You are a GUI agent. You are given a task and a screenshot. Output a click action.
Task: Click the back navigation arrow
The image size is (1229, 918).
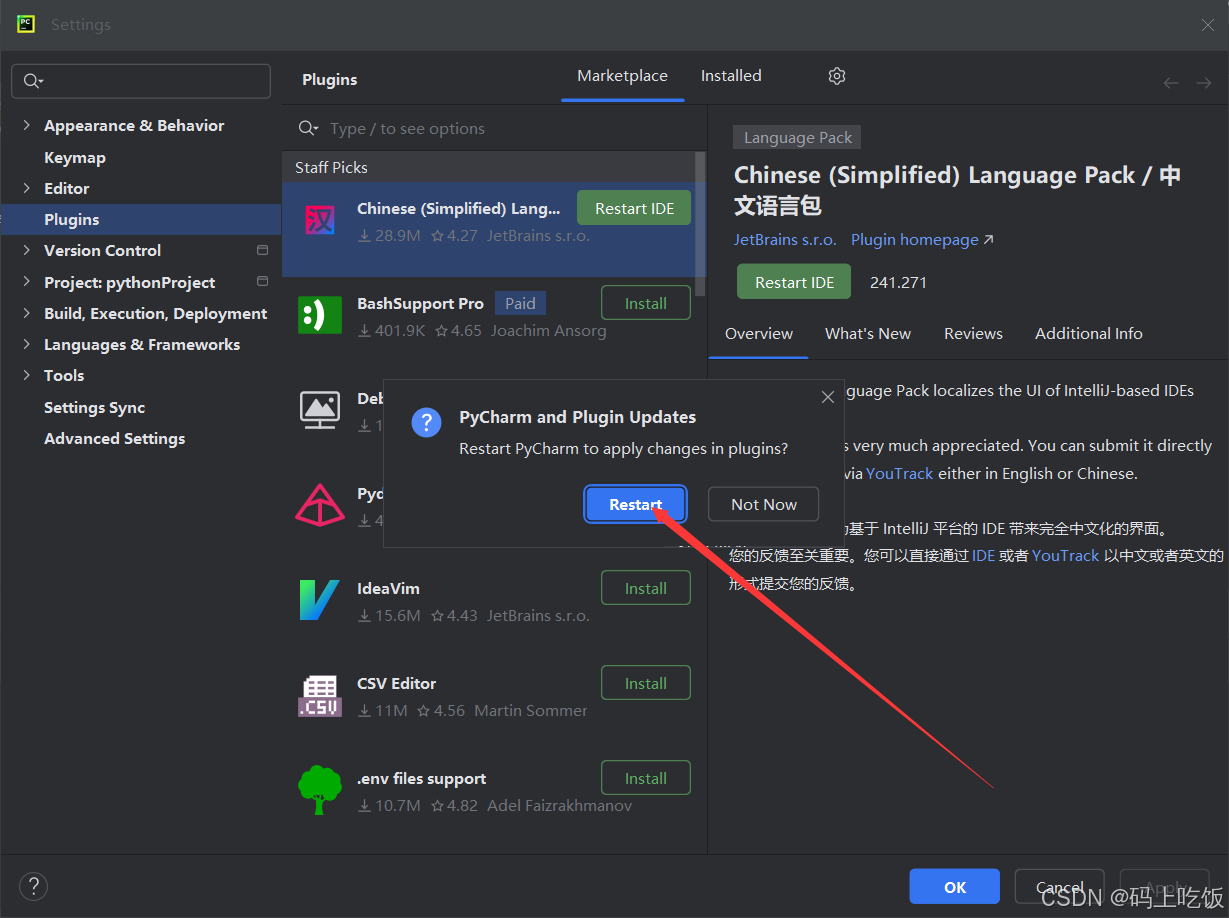pos(1171,83)
